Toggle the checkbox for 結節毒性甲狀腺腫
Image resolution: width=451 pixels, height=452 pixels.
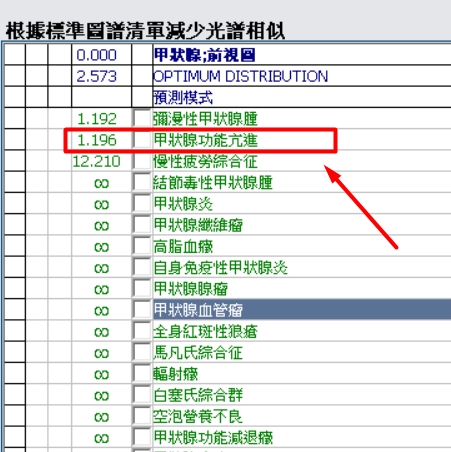coord(142,183)
